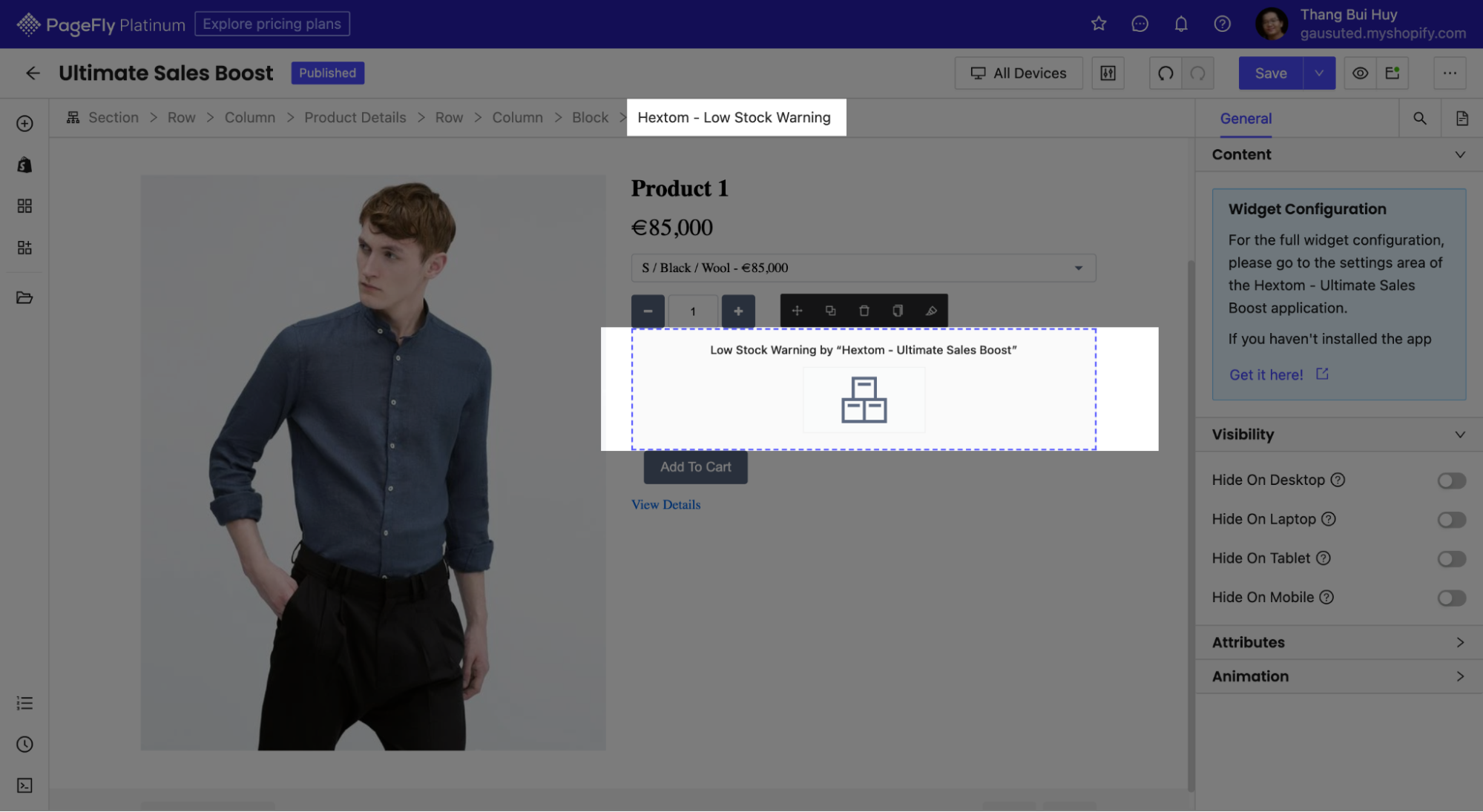Screen dimensions: 1483x812
Task: Open the more options ellipsis menu
Action: (x=1450, y=73)
